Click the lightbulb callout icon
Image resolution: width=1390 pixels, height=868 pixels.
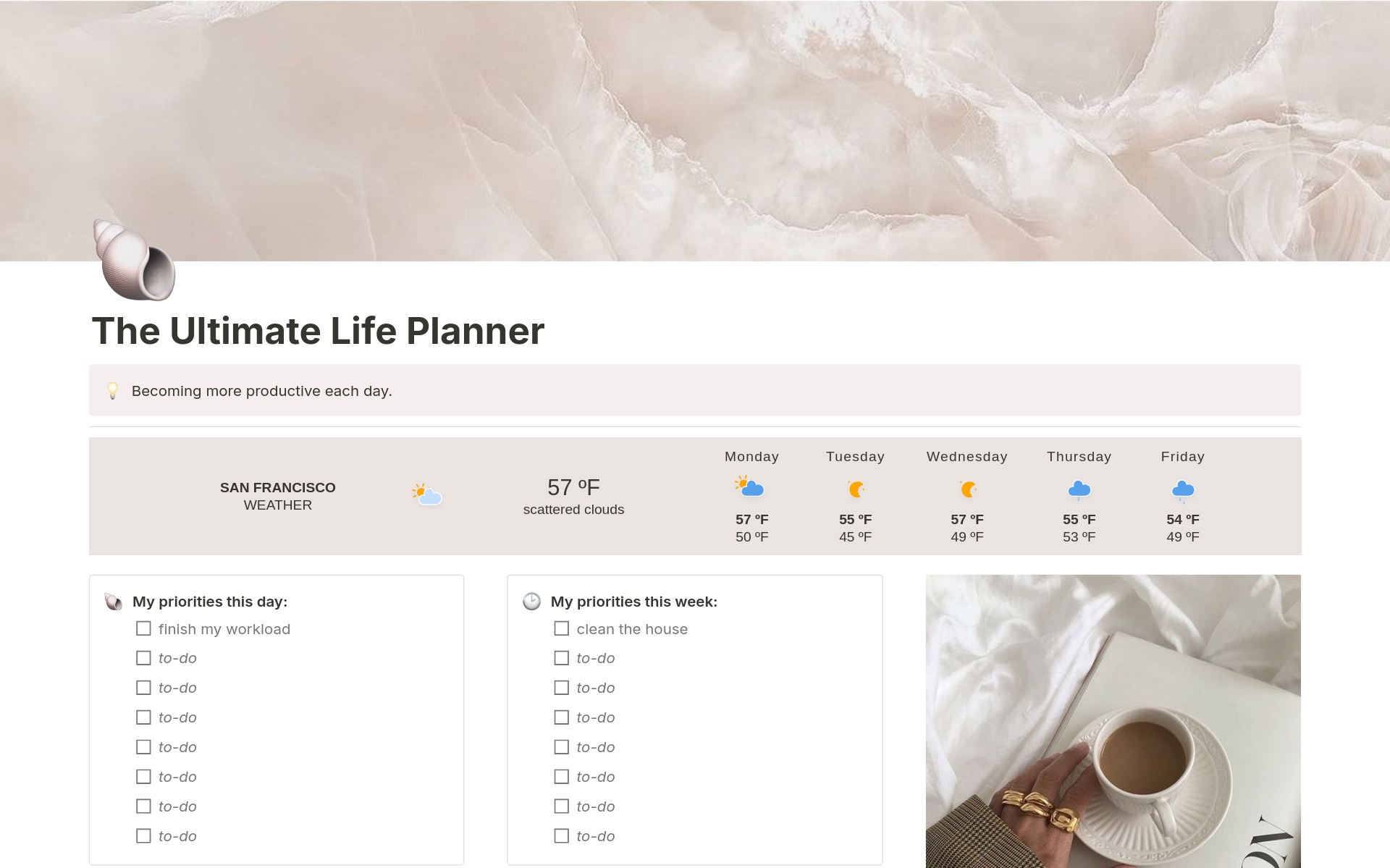(112, 391)
